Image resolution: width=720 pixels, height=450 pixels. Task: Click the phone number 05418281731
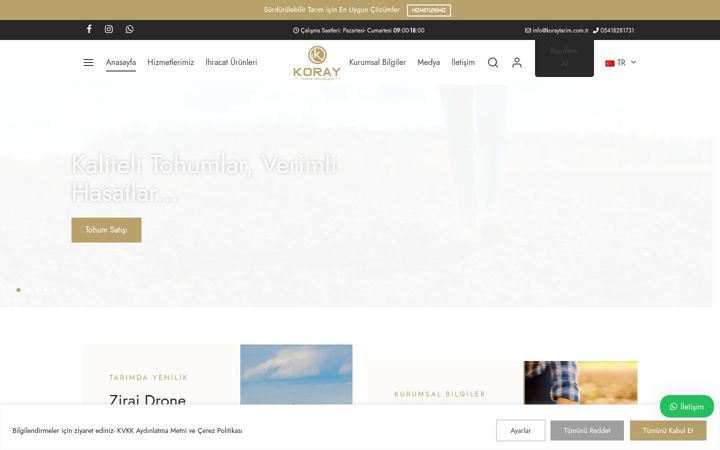(613, 30)
